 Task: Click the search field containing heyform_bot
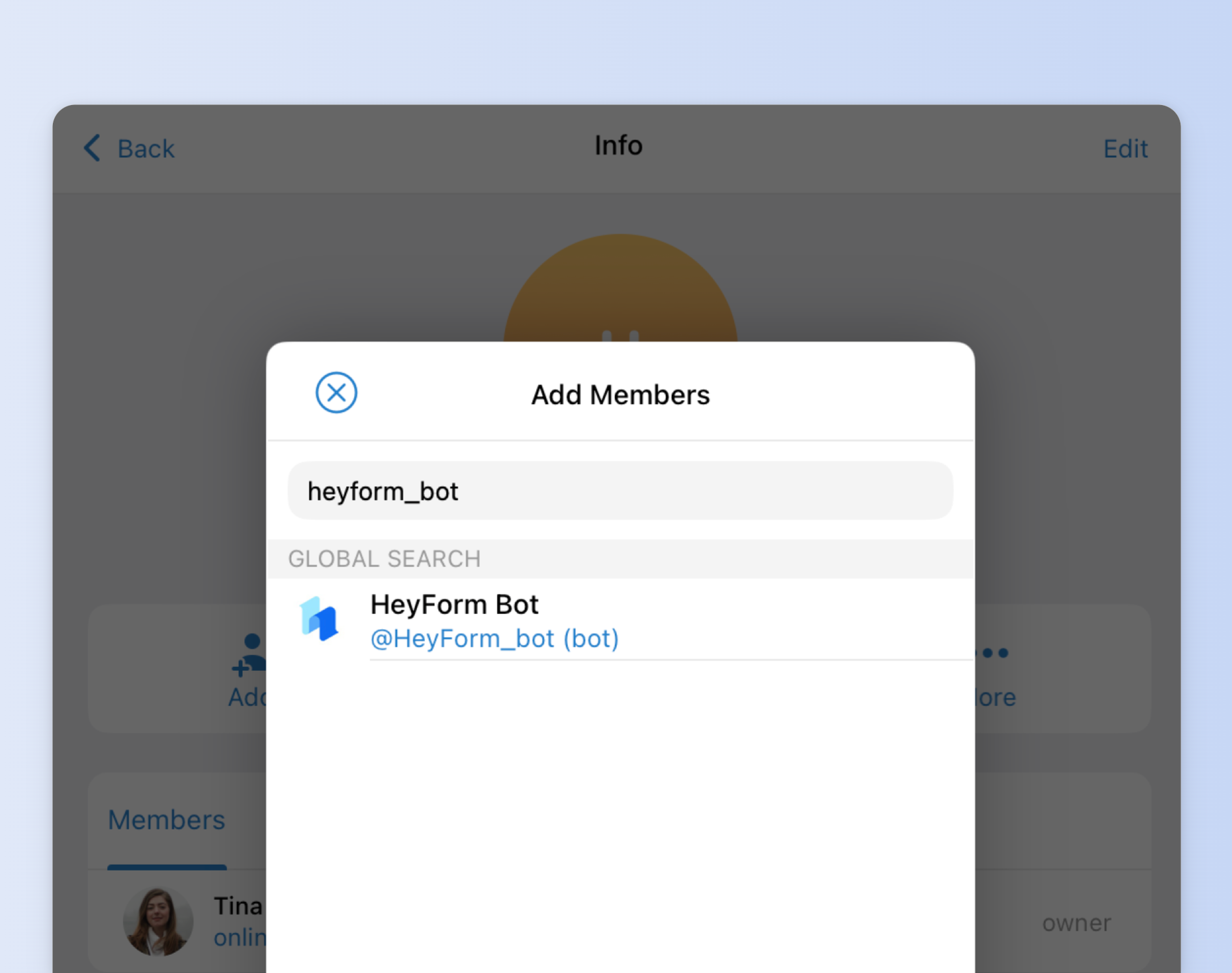click(619, 491)
